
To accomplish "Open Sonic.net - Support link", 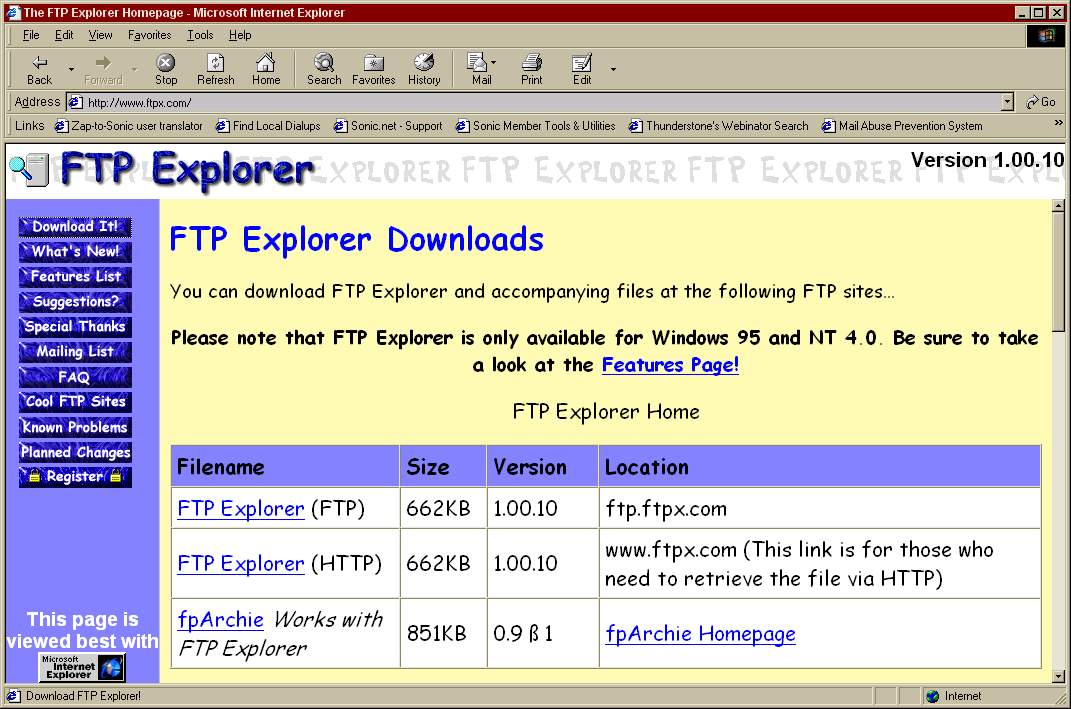I will pyautogui.click(x=388, y=126).
